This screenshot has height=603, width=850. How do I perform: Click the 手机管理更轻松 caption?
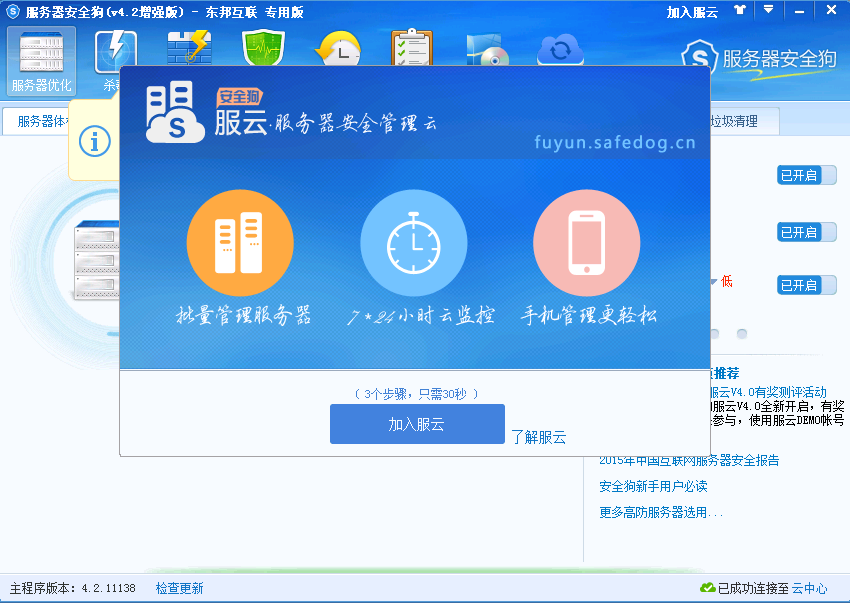589,315
